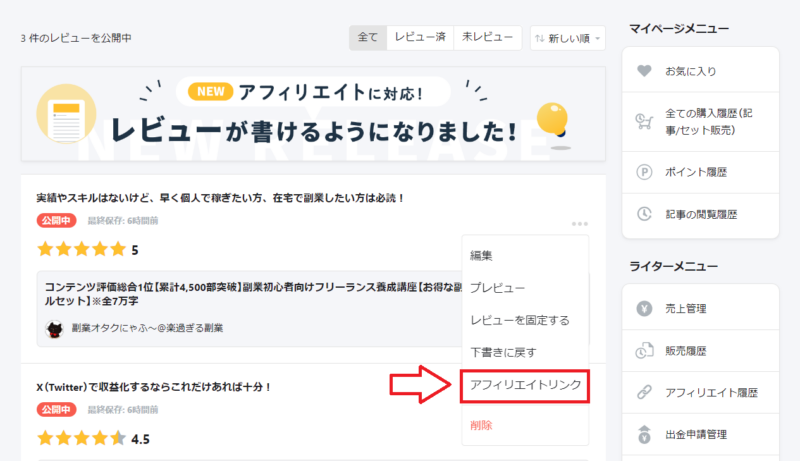Select the 全て filter tab
This screenshot has height=461, width=800.
368,37
